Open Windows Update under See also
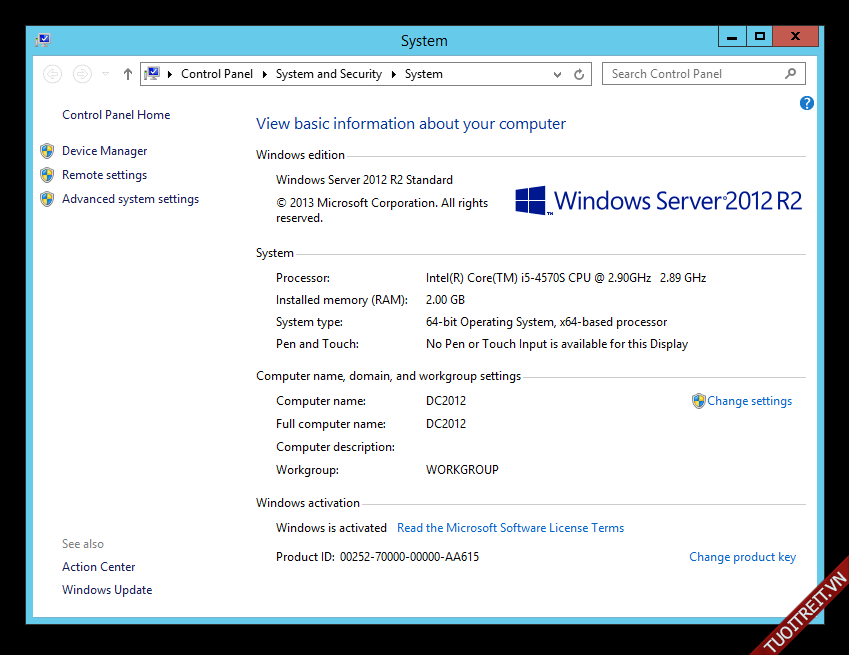Screen dimensions: 849x655 point(107,590)
